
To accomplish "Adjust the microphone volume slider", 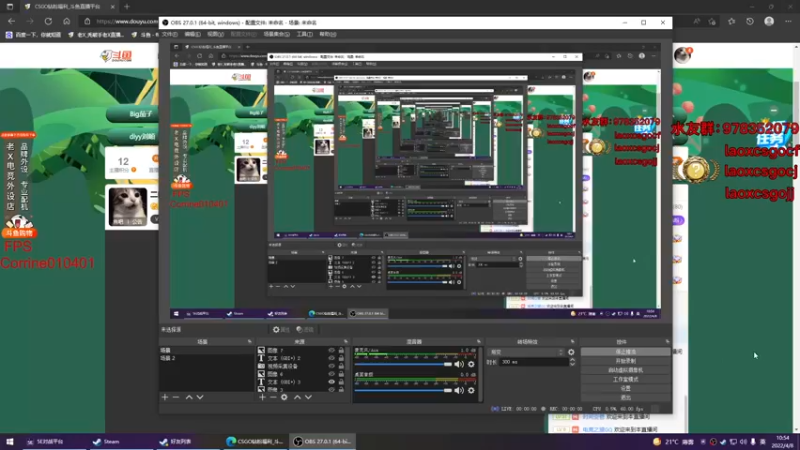I will pos(403,364).
